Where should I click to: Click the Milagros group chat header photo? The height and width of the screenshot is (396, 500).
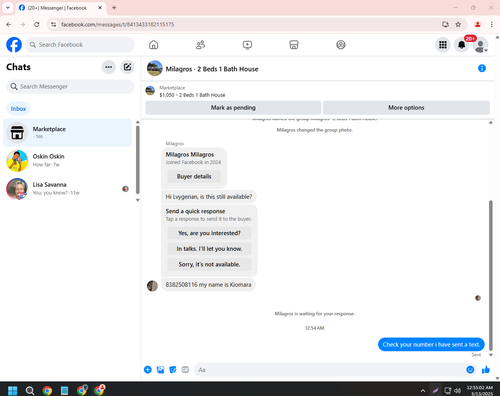tap(155, 68)
